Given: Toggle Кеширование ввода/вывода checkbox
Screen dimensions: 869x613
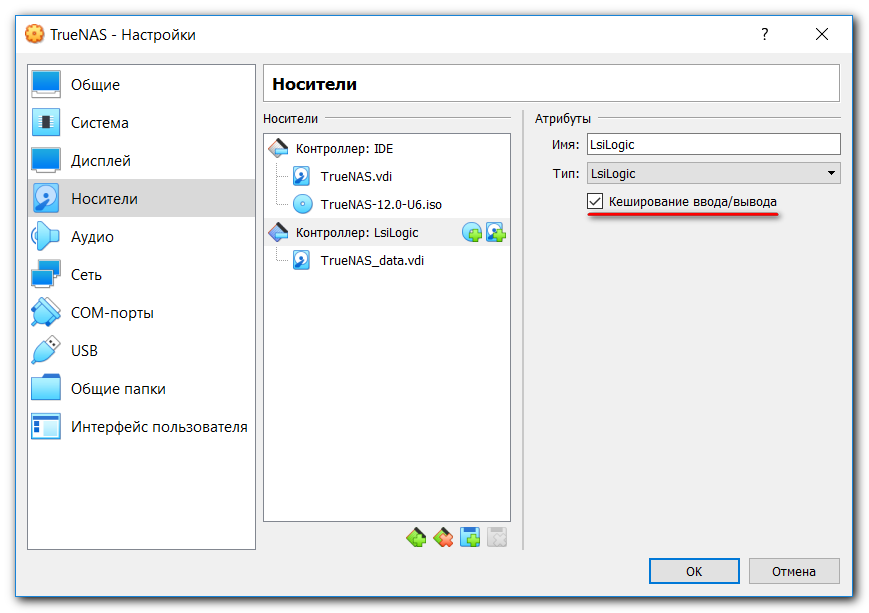Looking at the screenshot, I should pos(595,201).
